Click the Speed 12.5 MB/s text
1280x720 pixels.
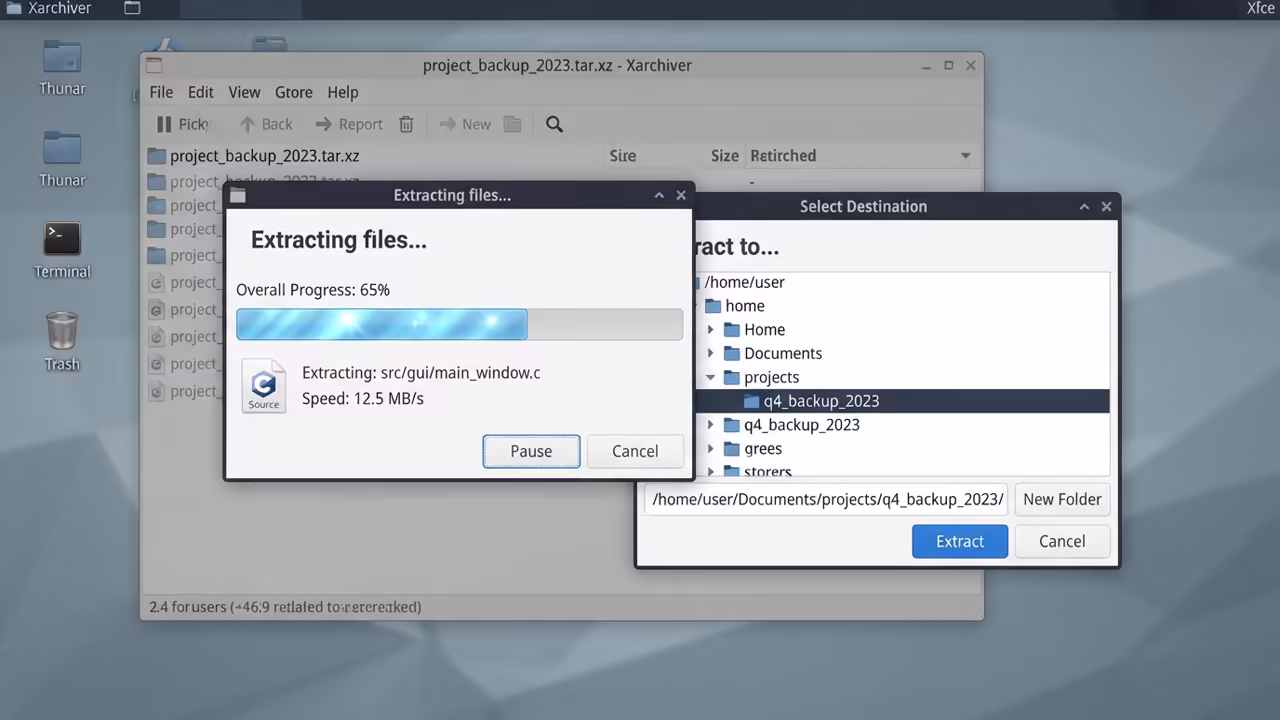click(x=363, y=399)
